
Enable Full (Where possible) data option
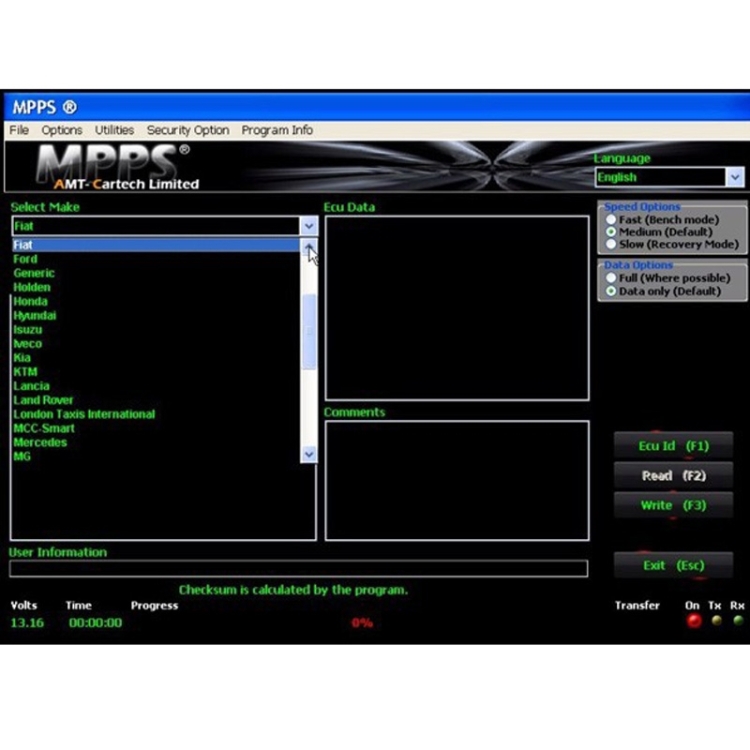click(611, 278)
